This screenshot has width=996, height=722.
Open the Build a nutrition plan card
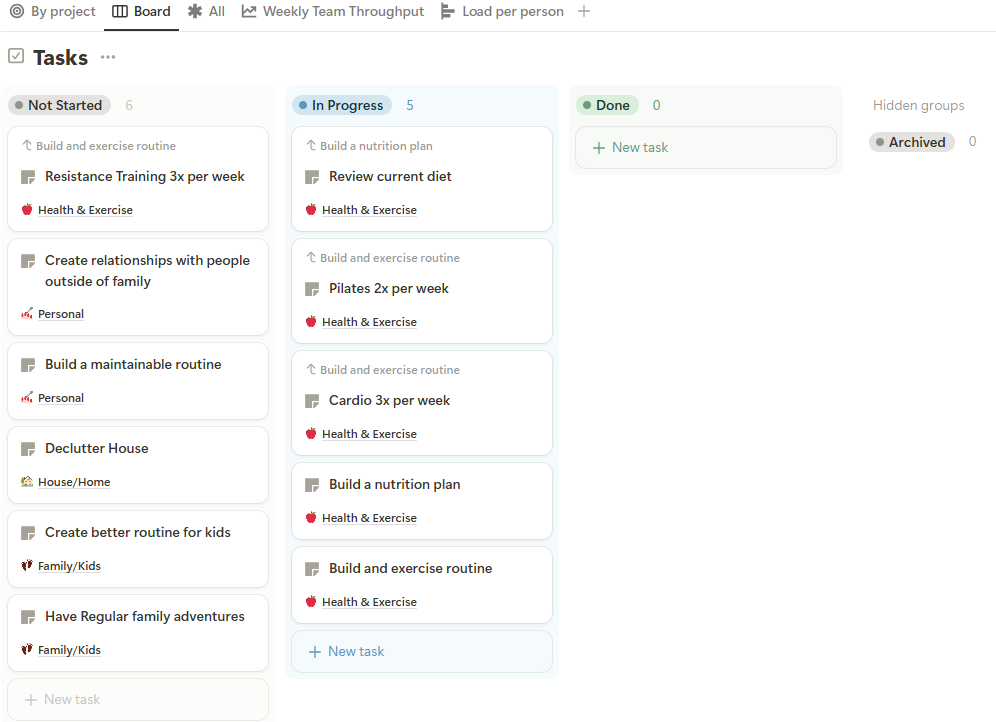(395, 485)
